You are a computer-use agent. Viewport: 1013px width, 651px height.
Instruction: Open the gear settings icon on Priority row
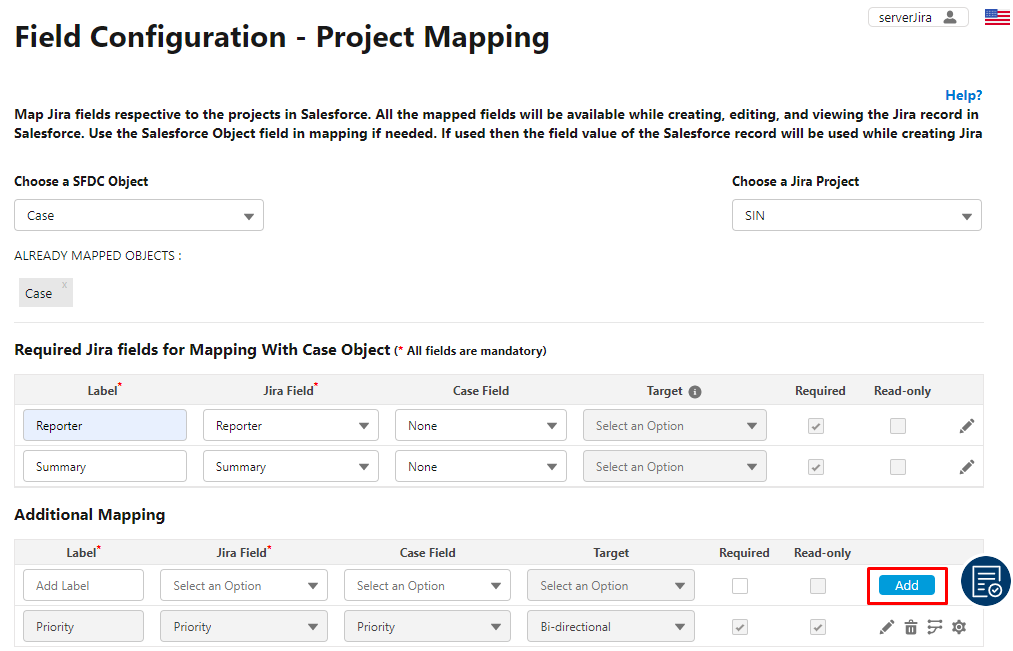958,627
